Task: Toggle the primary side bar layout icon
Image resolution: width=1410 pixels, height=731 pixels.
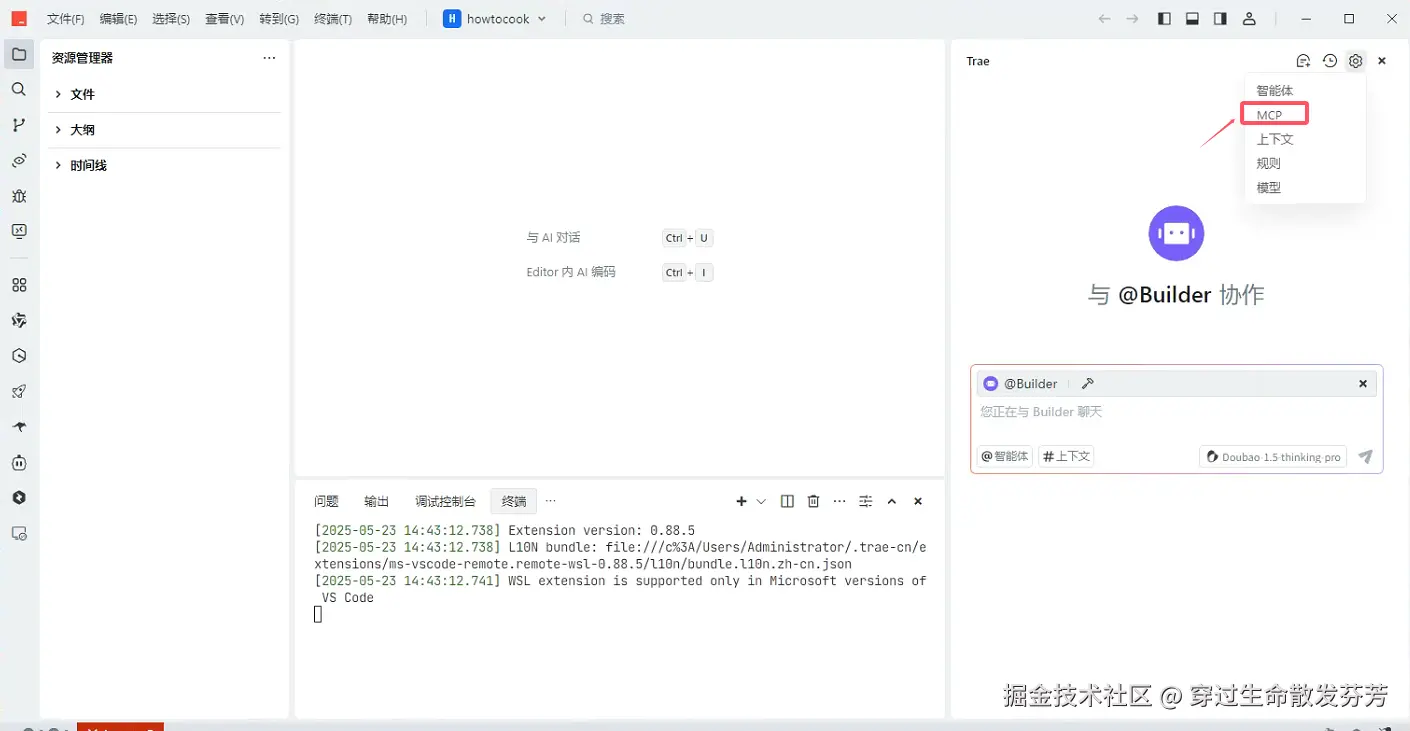Action: pyautogui.click(x=1164, y=19)
